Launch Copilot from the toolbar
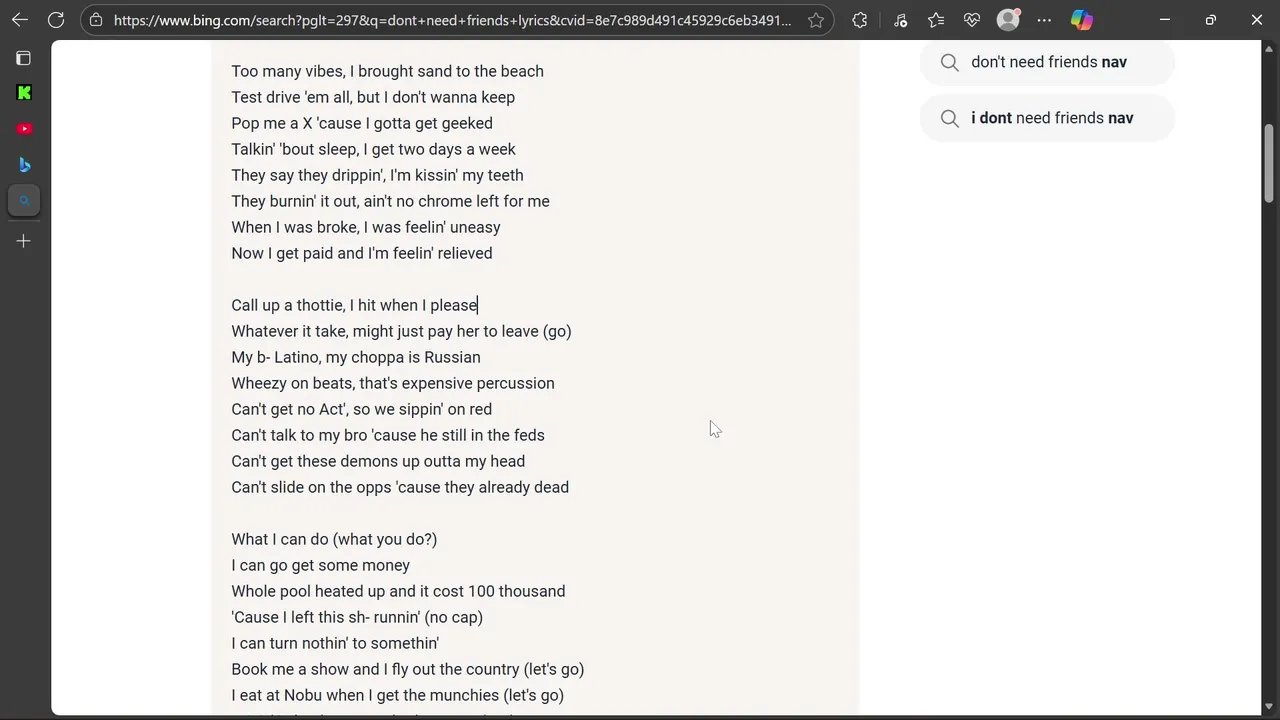1280x720 pixels. click(1081, 20)
